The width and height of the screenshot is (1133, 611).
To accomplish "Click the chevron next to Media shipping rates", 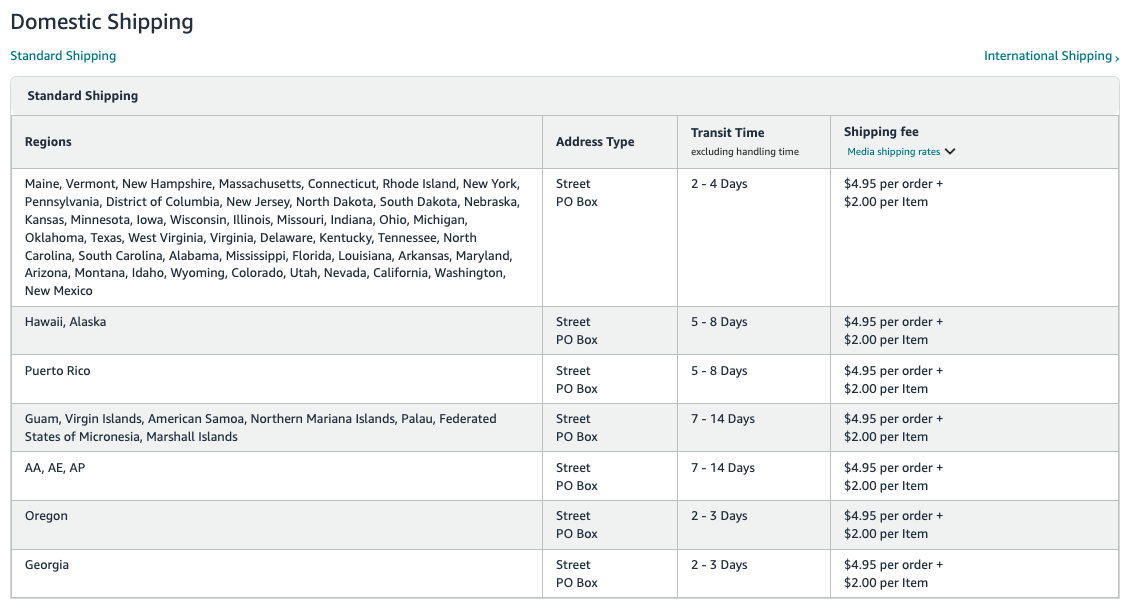I will tap(949, 152).
